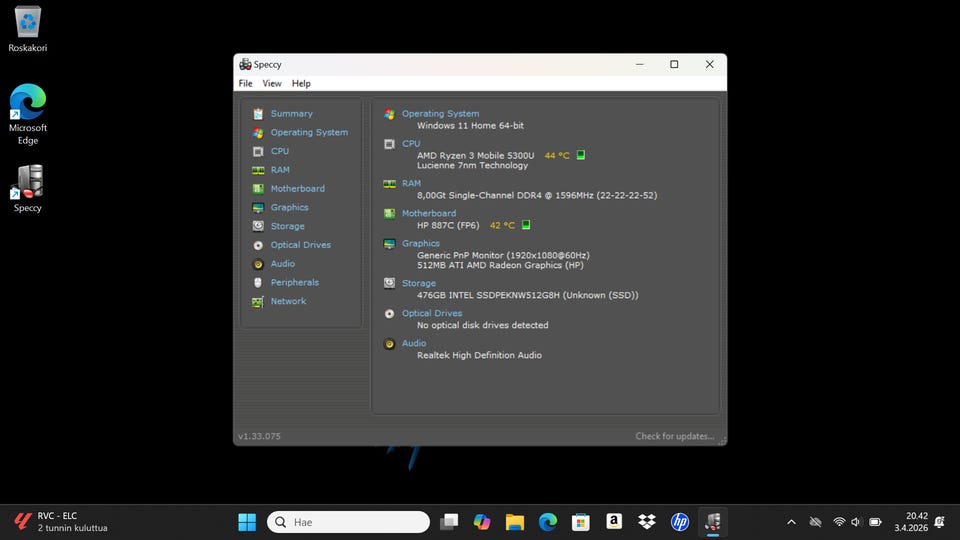
Task: Select Audio in the sidebar
Action: point(283,264)
